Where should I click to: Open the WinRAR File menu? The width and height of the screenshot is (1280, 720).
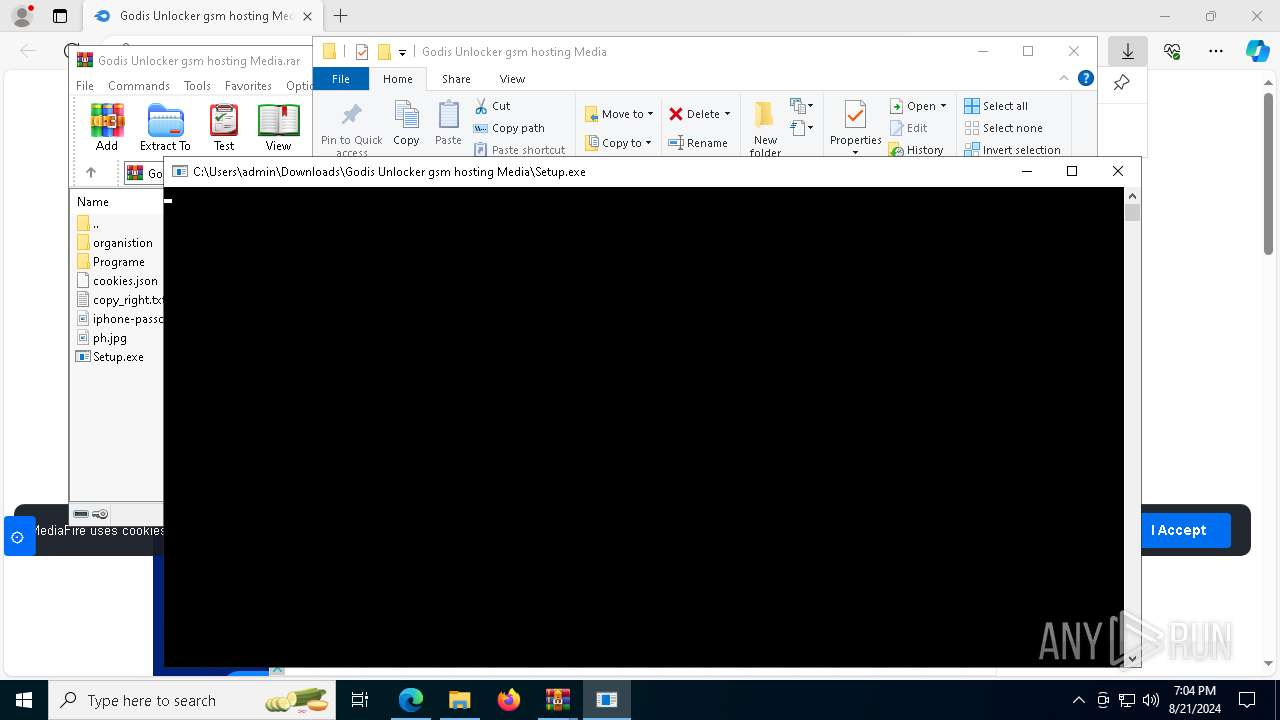pos(85,86)
